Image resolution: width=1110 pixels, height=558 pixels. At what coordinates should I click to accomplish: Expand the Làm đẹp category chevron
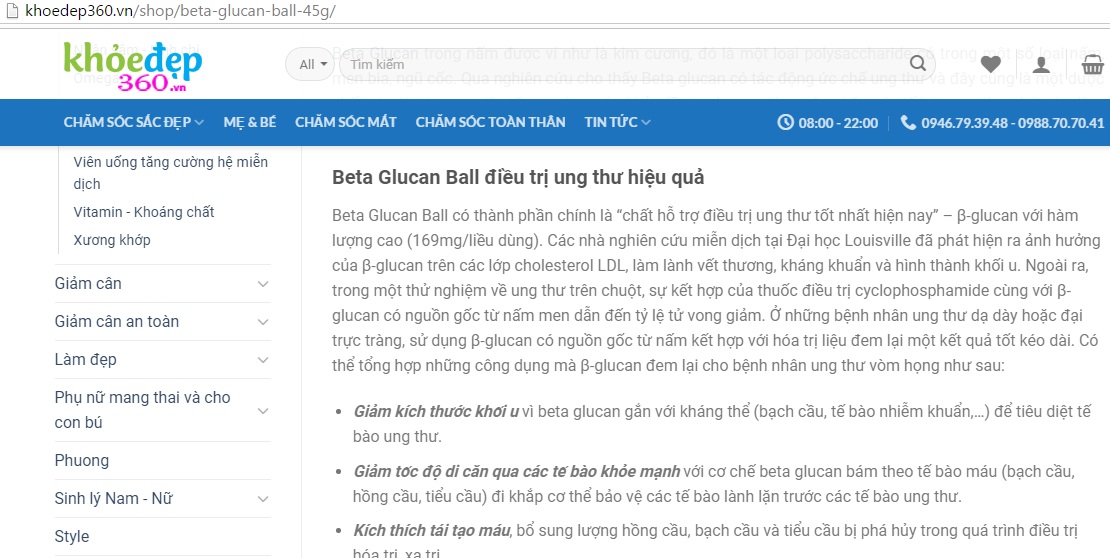(x=263, y=360)
